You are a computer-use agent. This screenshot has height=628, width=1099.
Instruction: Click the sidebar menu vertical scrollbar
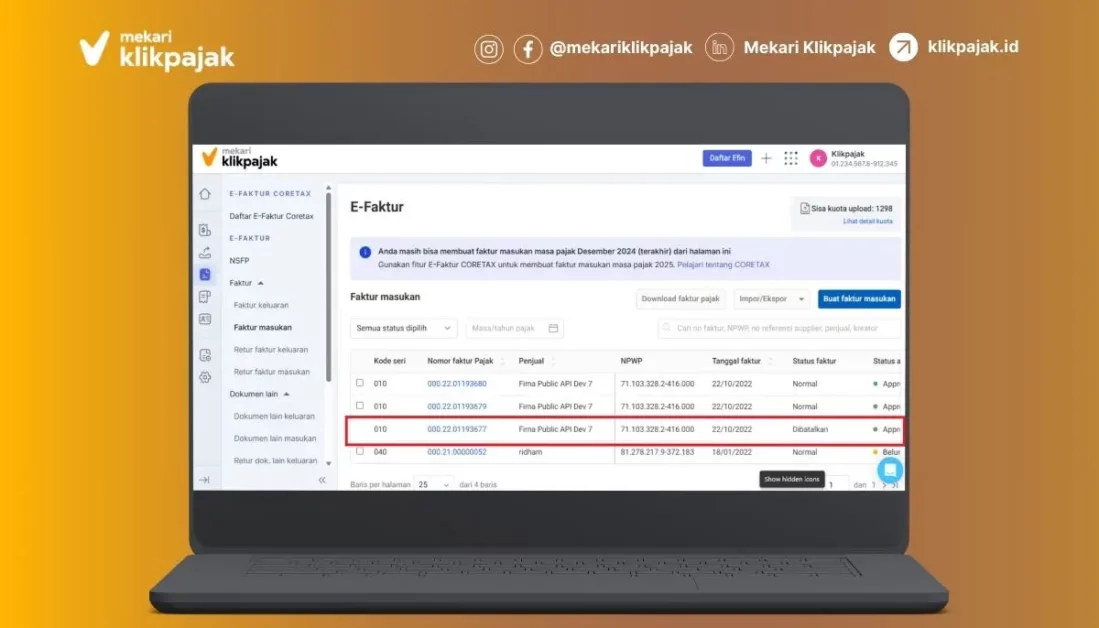tap(328, 287)
